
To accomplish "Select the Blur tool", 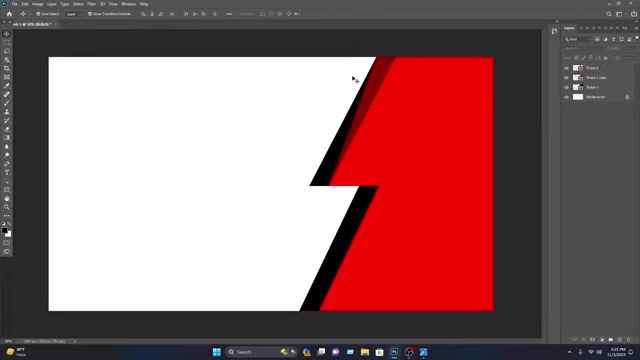I will 7,146.
